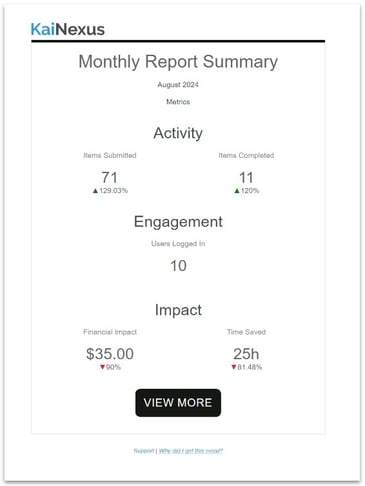Click the Monthly Report Summary heading
Image resolution: width=365 pixels, height=486 pixels.
[178, 62]
